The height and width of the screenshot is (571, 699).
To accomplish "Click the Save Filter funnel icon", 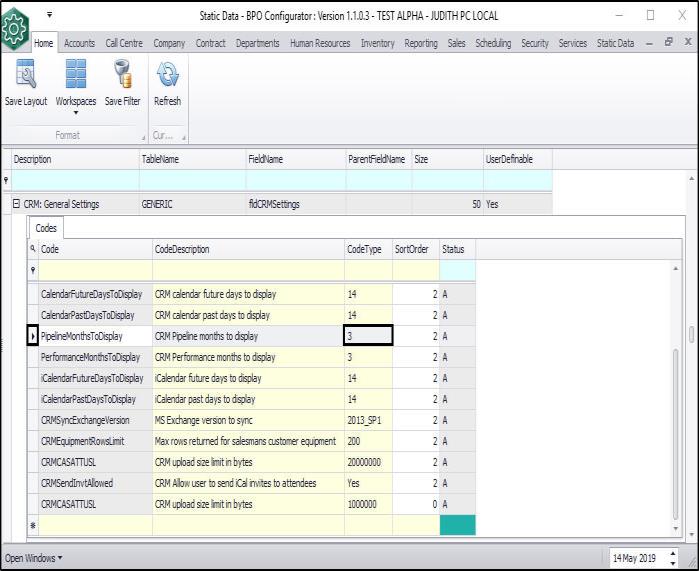I will pyautogui.click(x=122, y=76).
